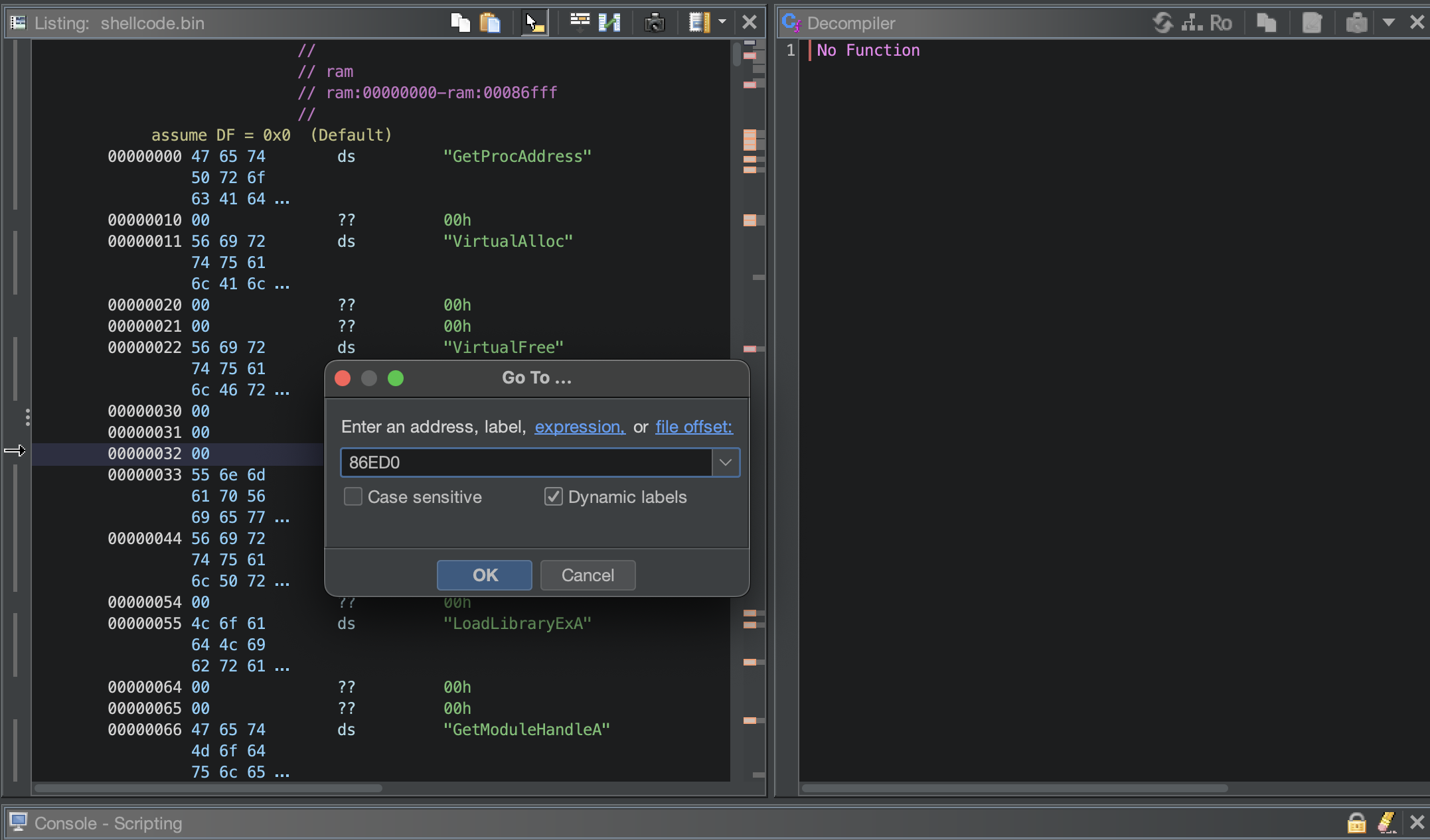Screen dimensions: 1430x840
Task: Click red close button of Go To dialog
Action: 343,378
